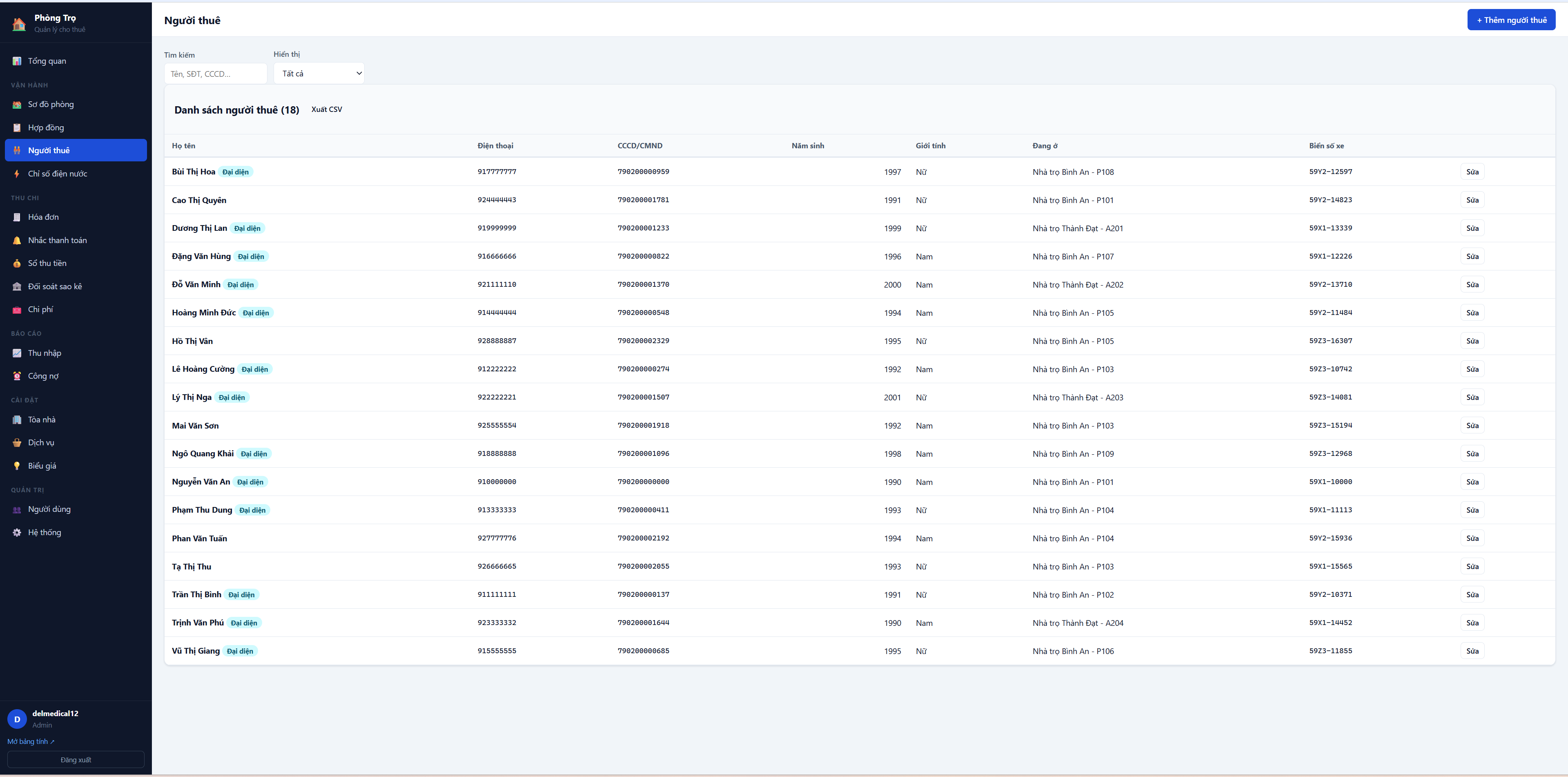The image size is (1568, 777).
Task: Click CCCD number 790200001918
Action: point(644,426)
